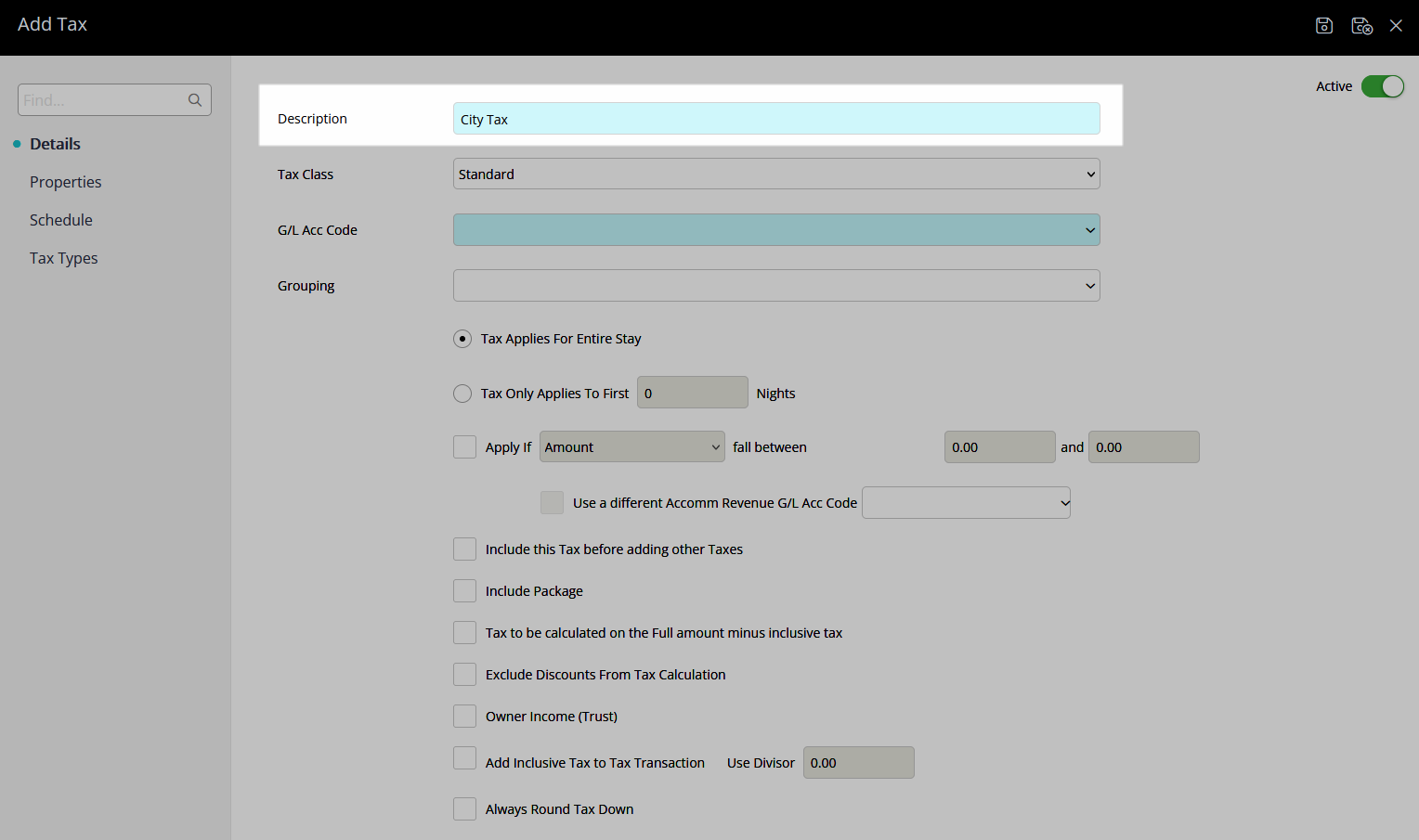Viewport: 1419px width, 840px height.
Task: Check Use a different Accomm Revenue G/L Acc Code
Action: [x=552, y=503]
